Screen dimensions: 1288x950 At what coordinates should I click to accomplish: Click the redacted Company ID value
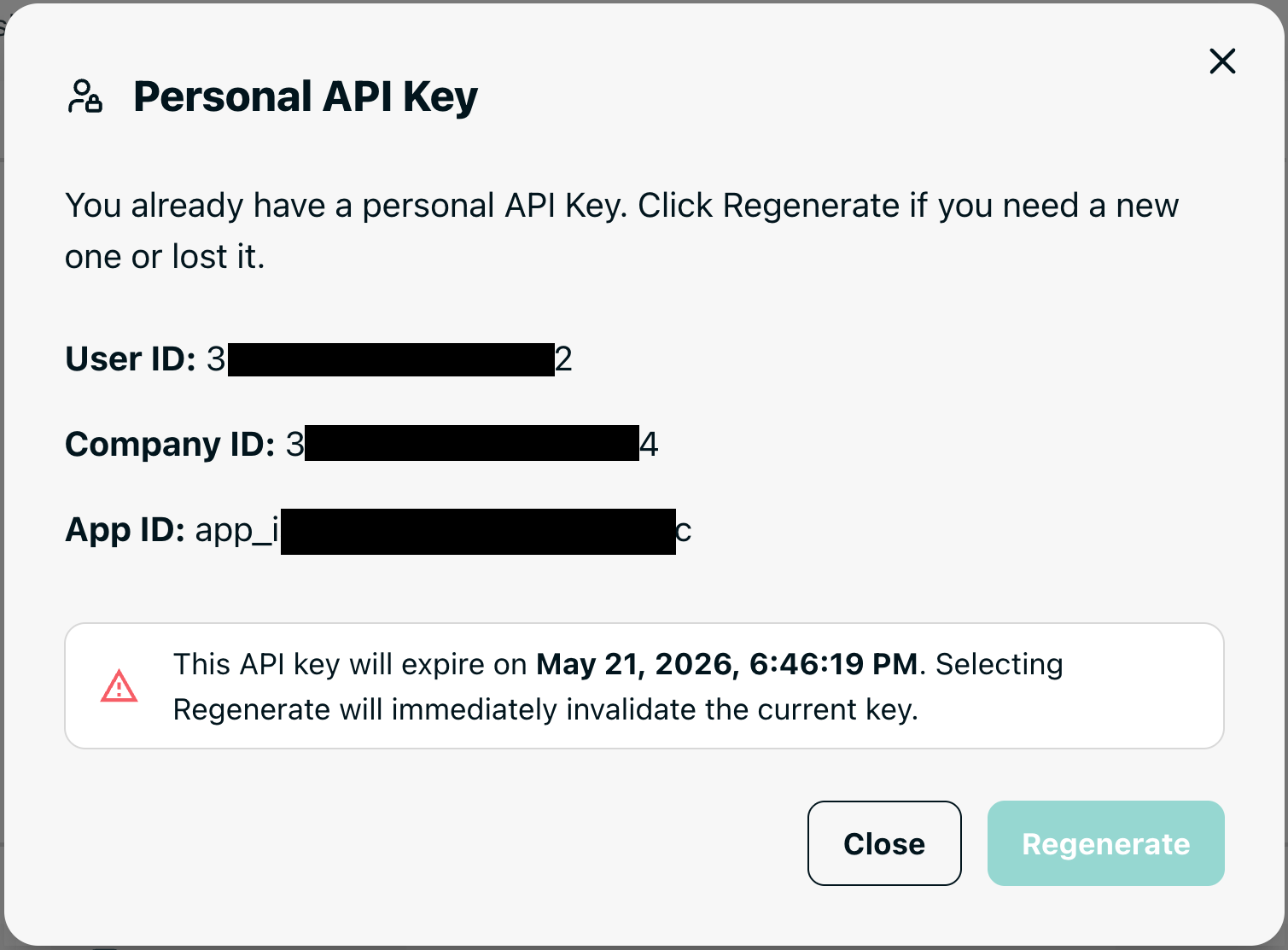tap(471, 445)
